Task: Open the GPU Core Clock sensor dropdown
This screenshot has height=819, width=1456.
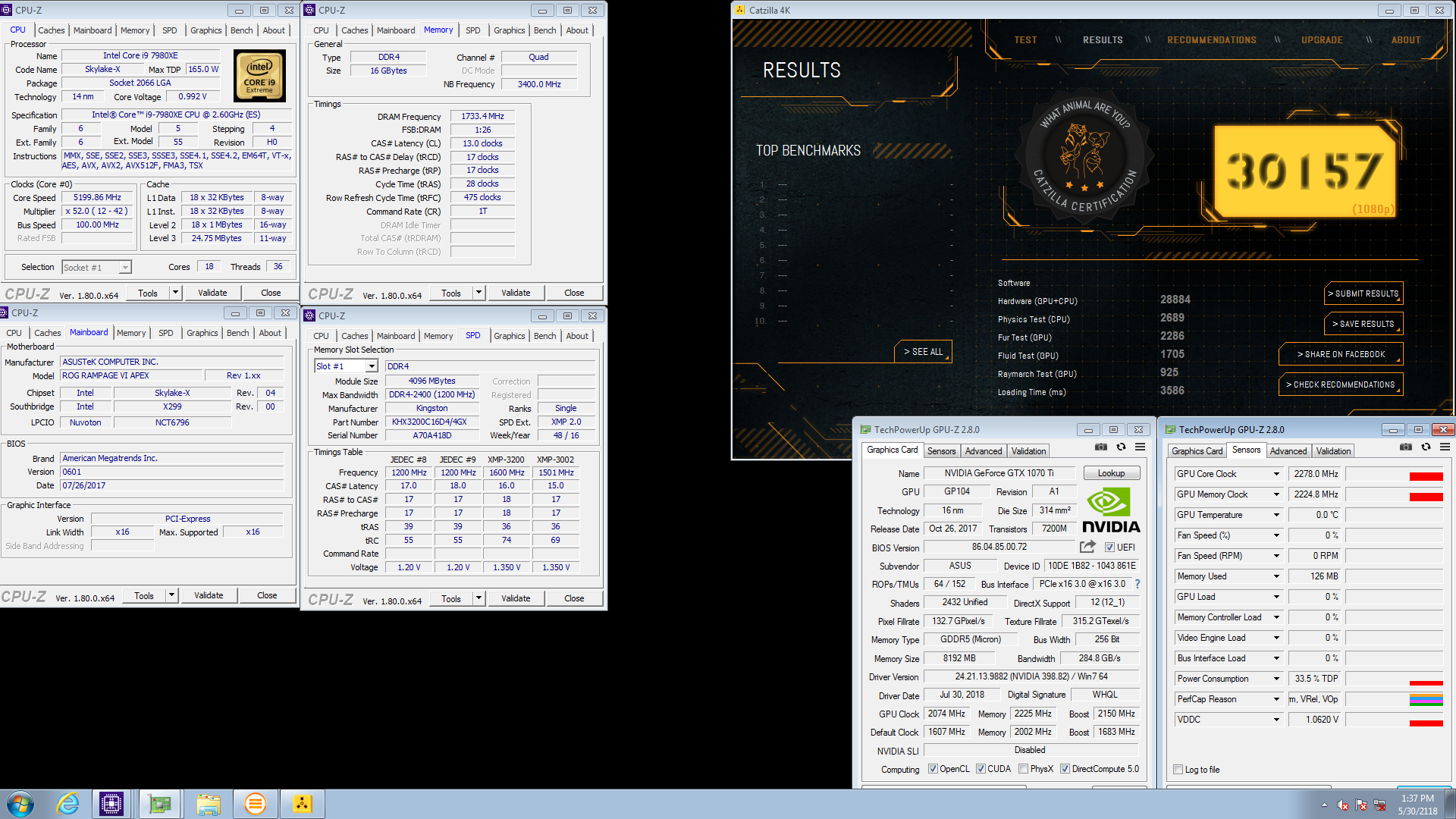Action: pyautogui.click(x=1276, y=474)
